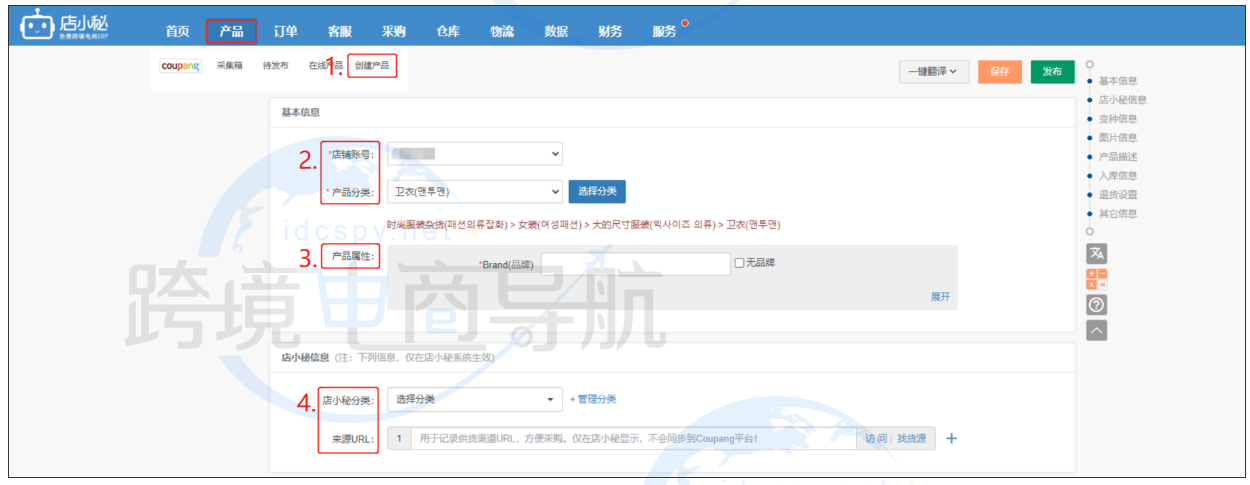Open the 一键翻译 dropdown
The width and height of the screenshot is (1250, 485).
933,72
